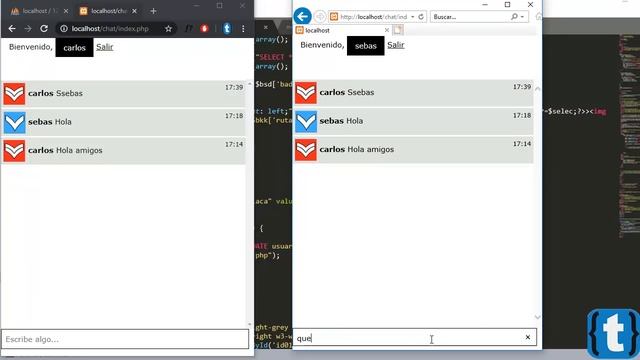Viewport: 640px width, 360px height.
Task: Click the 17:39 timestamp in IE window
Action: 522,87
